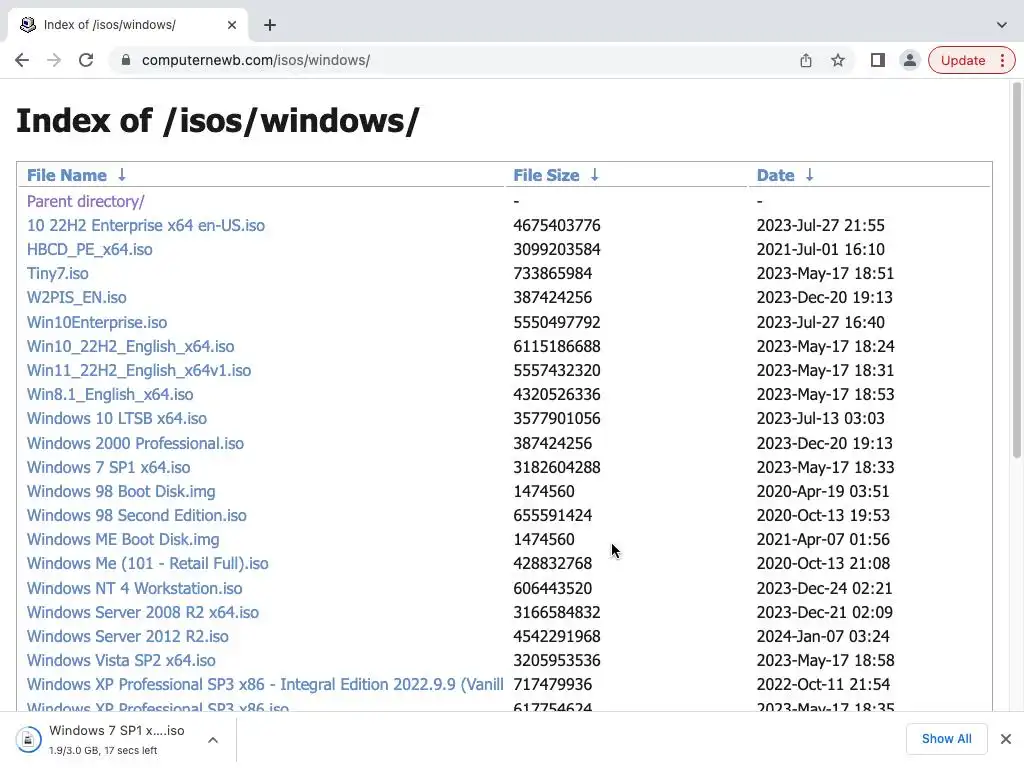Reload the current page
Image resolution: width=1024 pixels, height=768 pixels.
coord(86,60)
